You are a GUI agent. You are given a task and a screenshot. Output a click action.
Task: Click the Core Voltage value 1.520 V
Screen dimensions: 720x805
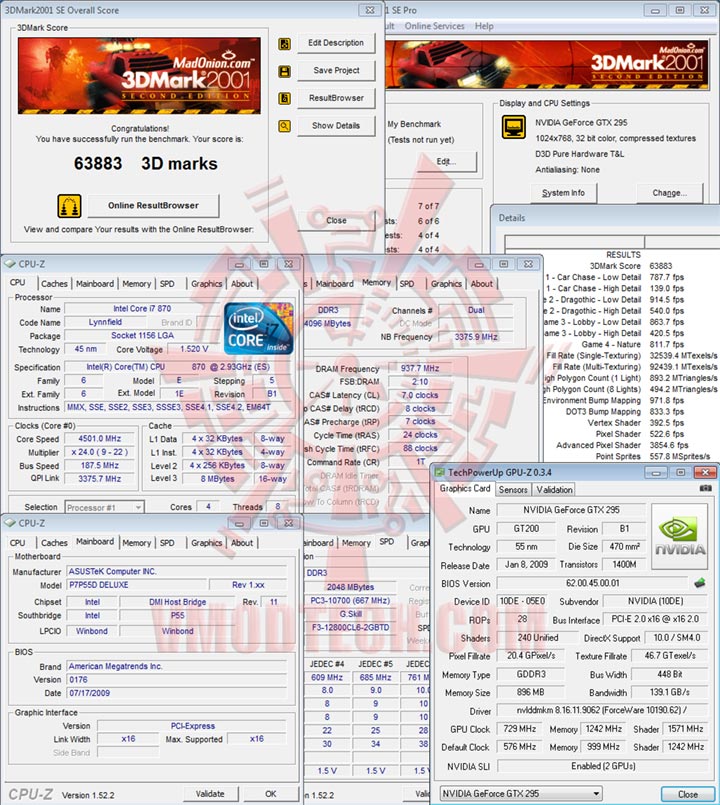[x=194, y=349]
